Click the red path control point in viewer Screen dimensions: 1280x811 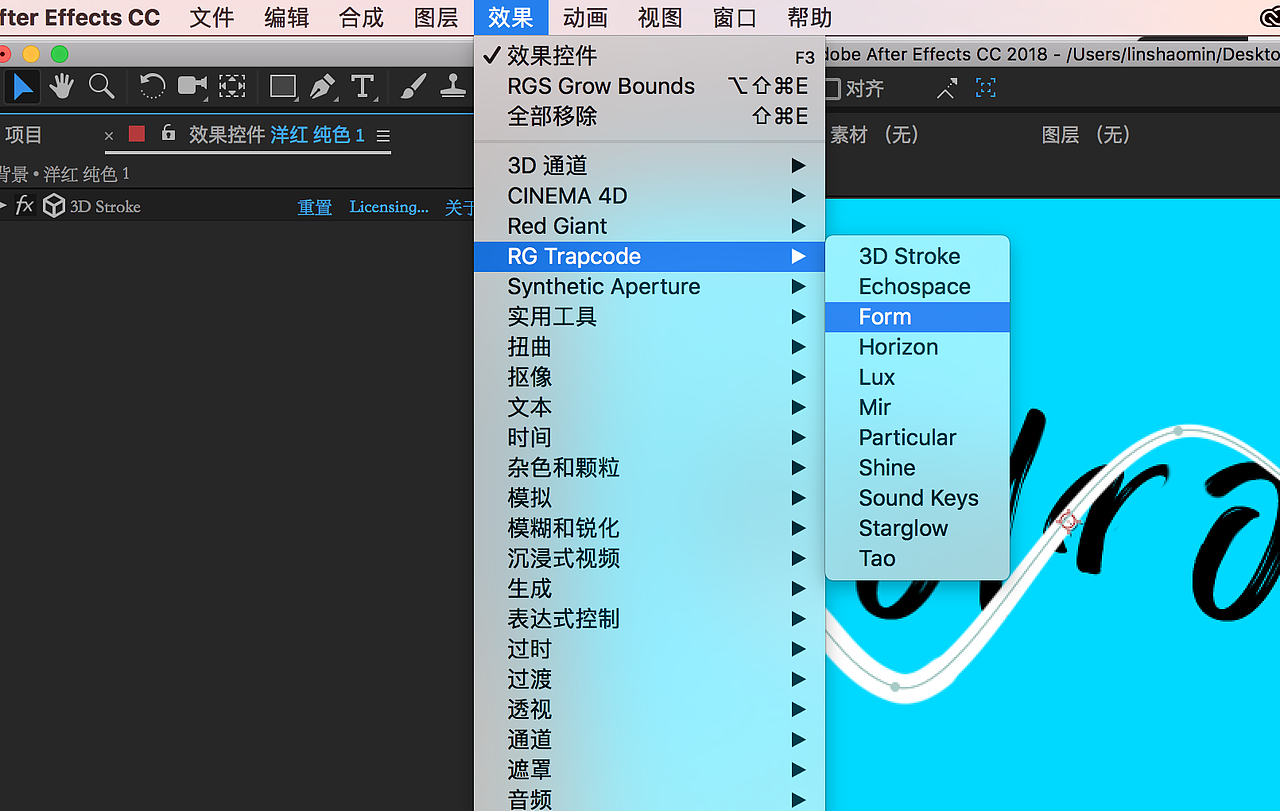[x=1068, y=520]
